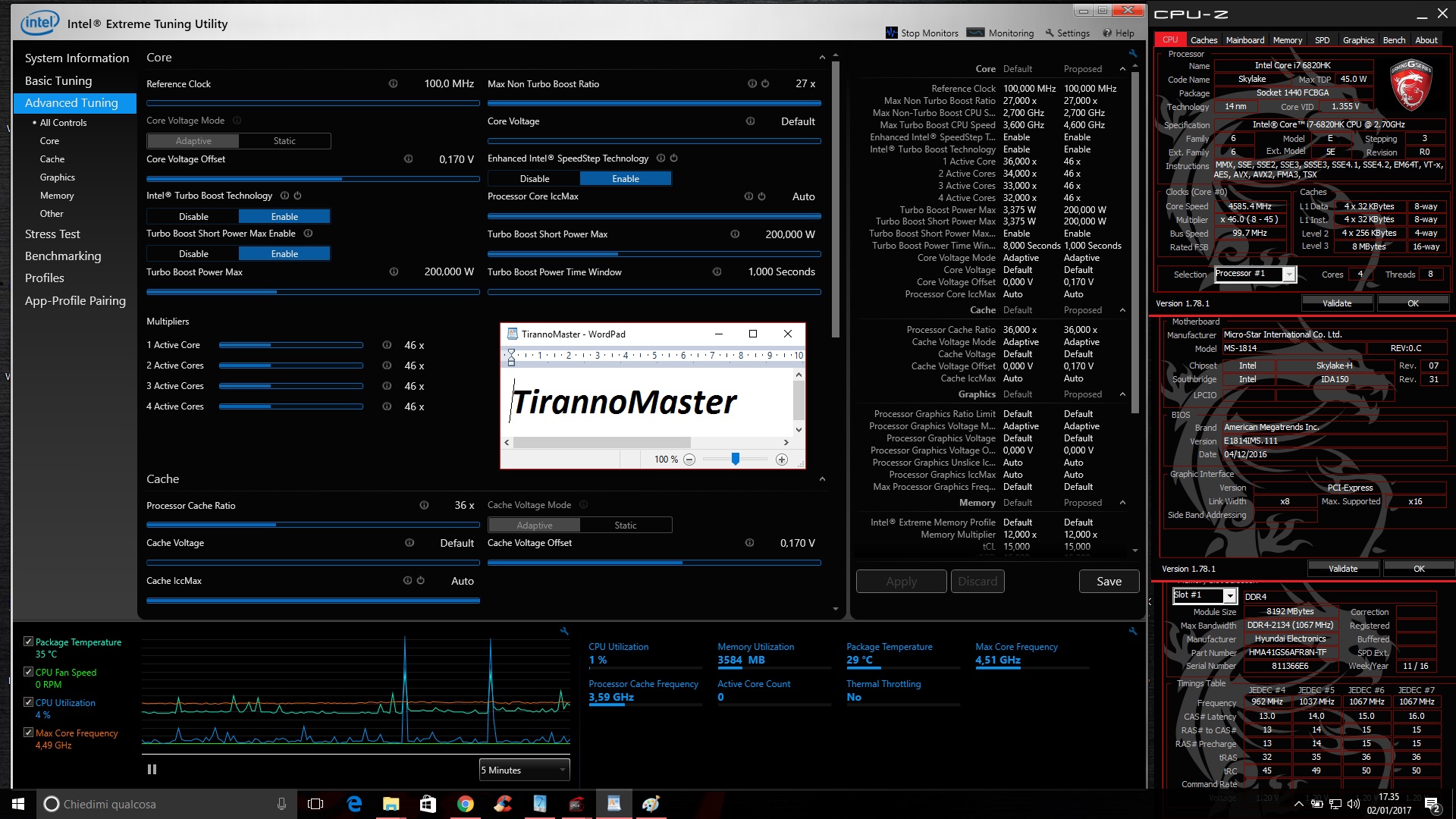Open CCleaner from the taskbar
Viewport: 1456px width, 819px height.
click(x=503, y=804)
